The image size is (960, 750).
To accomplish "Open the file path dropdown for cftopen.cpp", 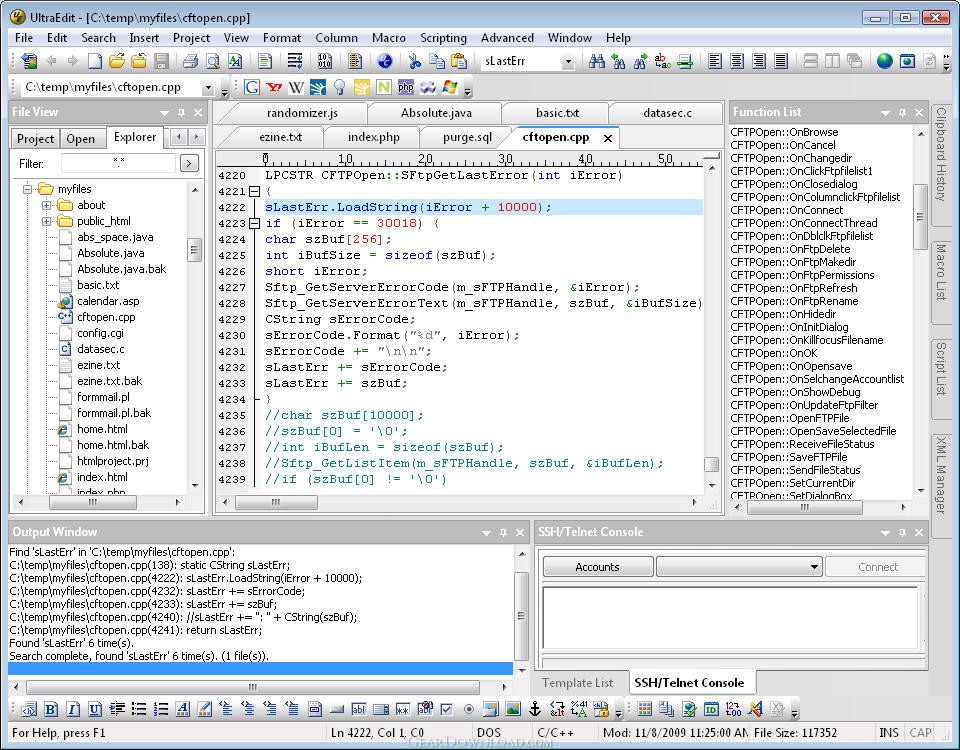I will (208, 88).
